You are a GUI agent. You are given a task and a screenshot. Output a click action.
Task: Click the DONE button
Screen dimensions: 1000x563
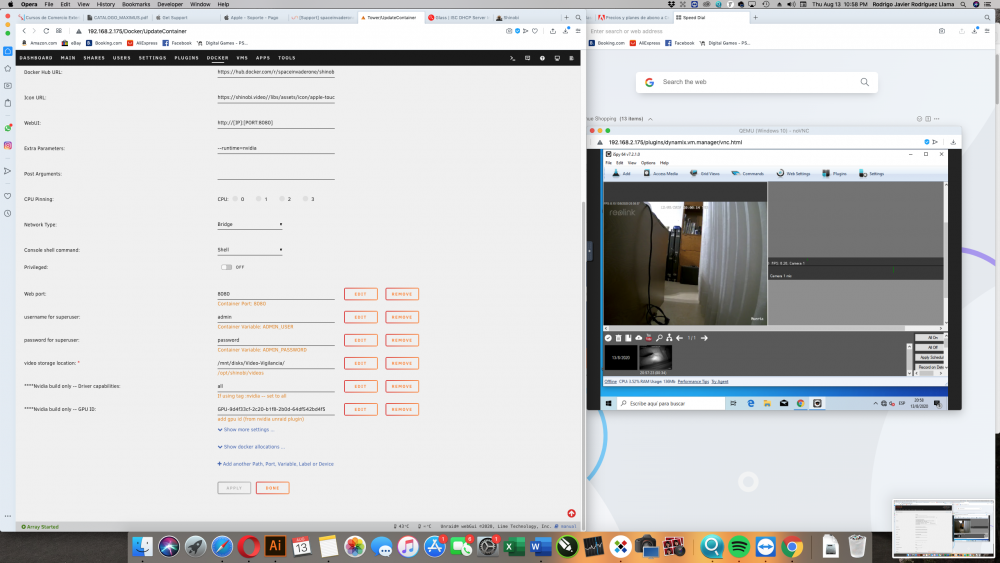click(x=272, y=488)
